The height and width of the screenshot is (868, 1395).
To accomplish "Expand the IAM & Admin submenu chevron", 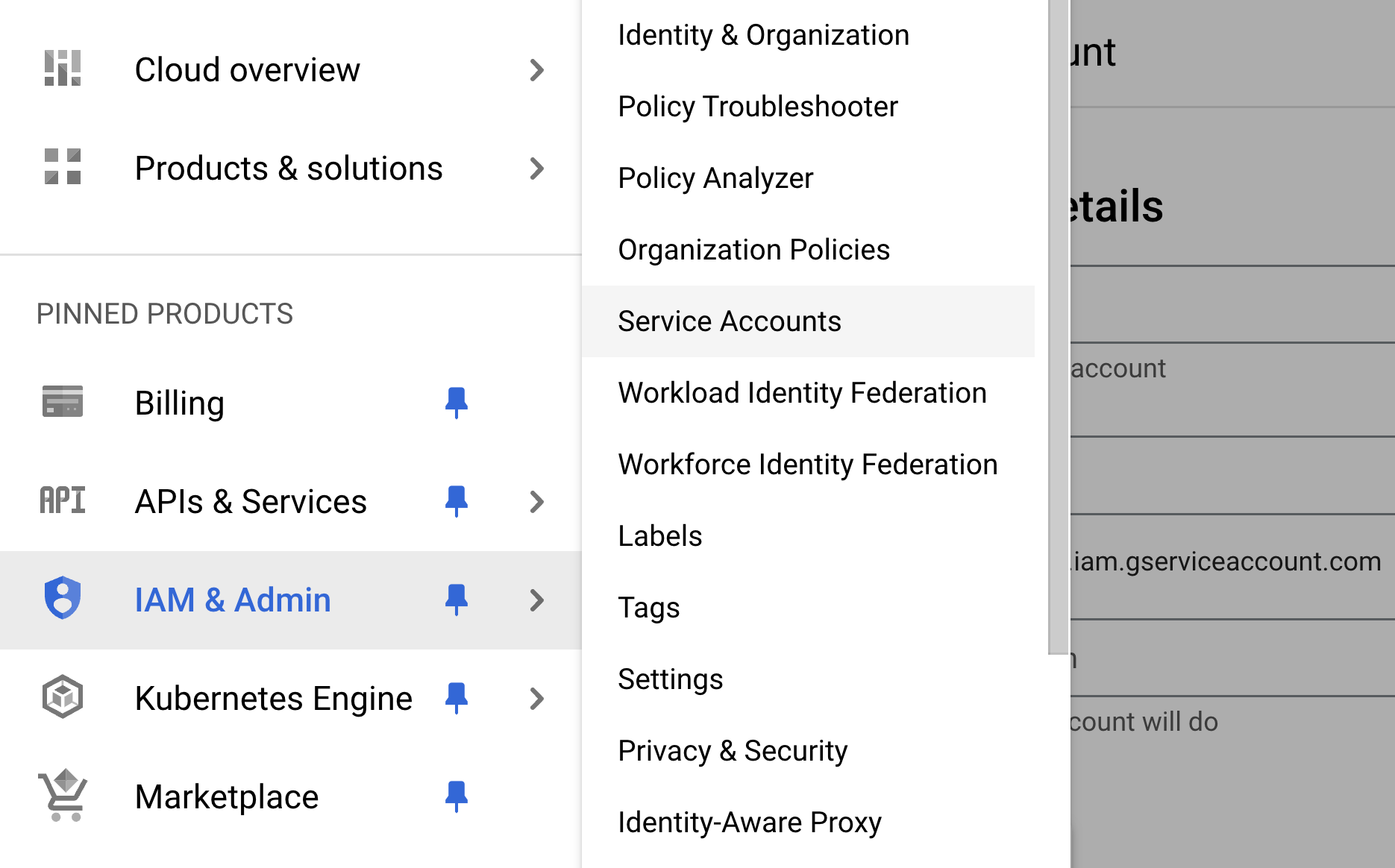I will [x=537, y=600].
